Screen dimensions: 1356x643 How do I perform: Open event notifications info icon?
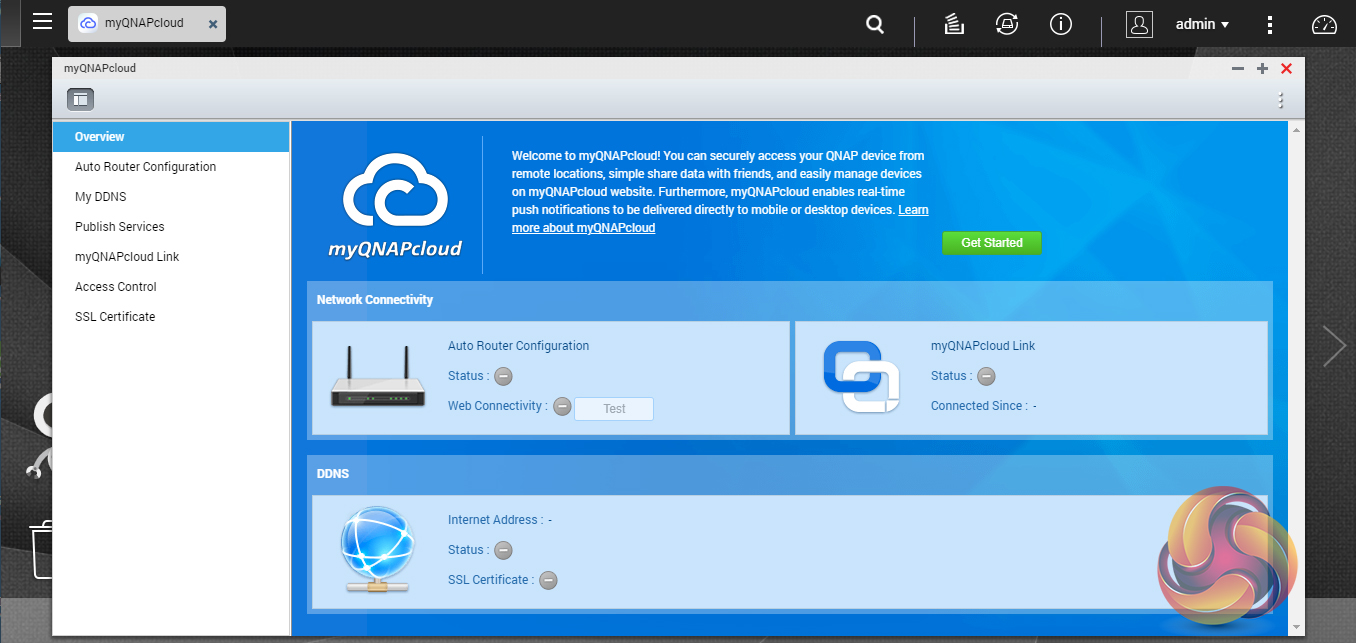(x=1060, y=25)
